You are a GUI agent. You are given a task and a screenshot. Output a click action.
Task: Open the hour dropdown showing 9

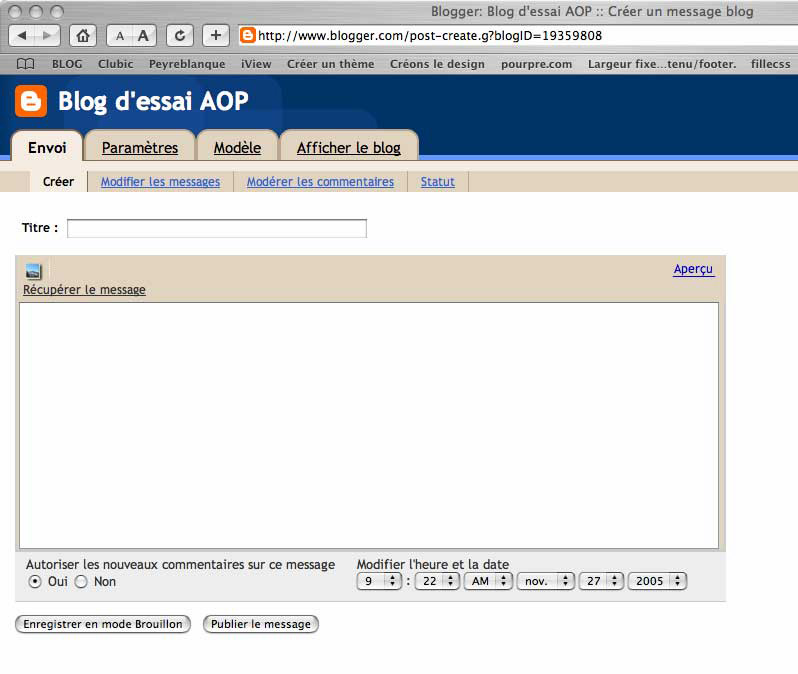tap(380, 581)
